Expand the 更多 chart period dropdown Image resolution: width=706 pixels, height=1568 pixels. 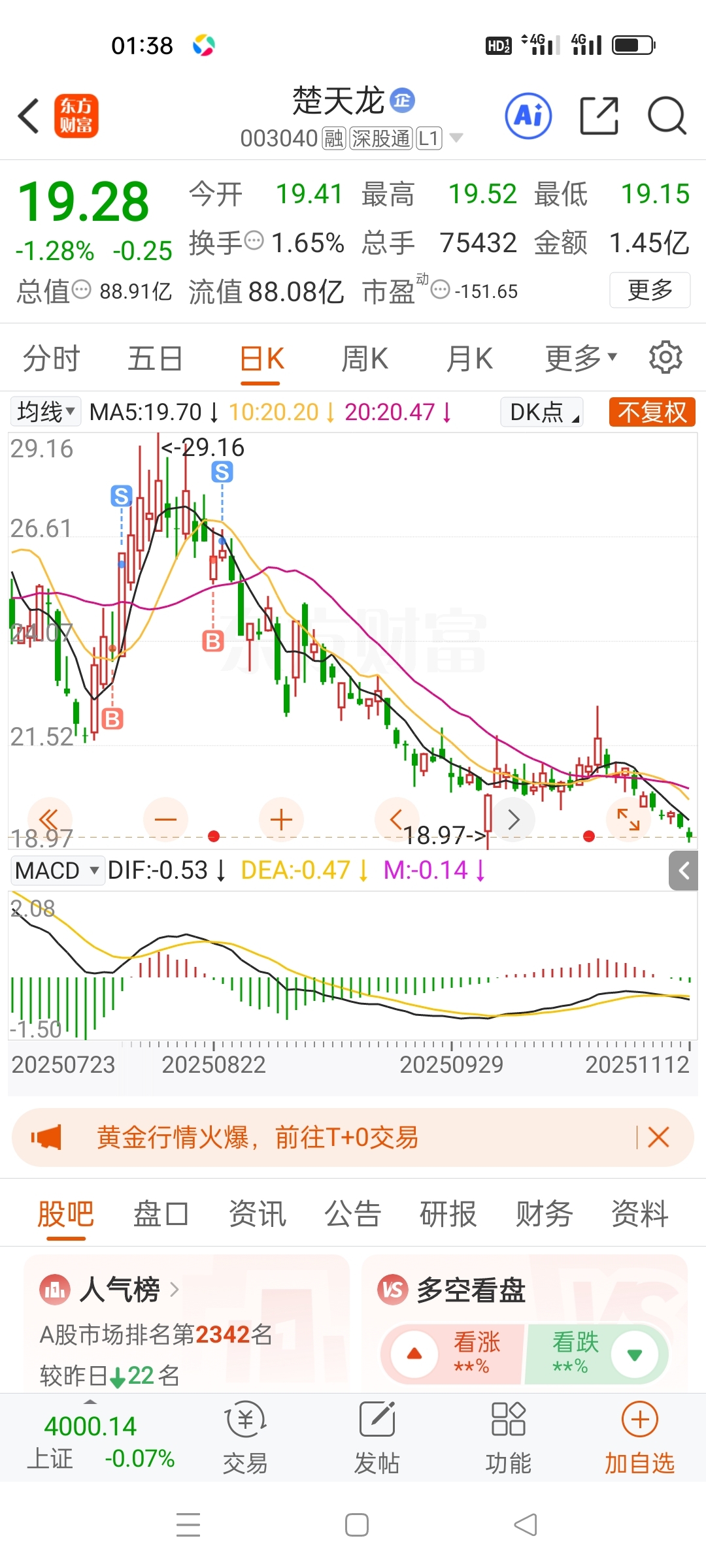[581, 358]
